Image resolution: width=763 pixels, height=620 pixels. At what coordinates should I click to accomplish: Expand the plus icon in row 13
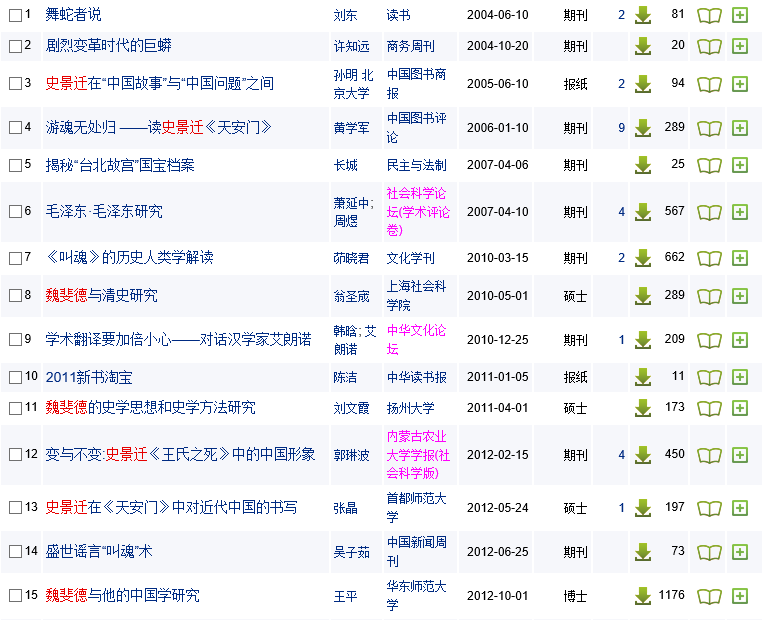click(x=740, y=508)
